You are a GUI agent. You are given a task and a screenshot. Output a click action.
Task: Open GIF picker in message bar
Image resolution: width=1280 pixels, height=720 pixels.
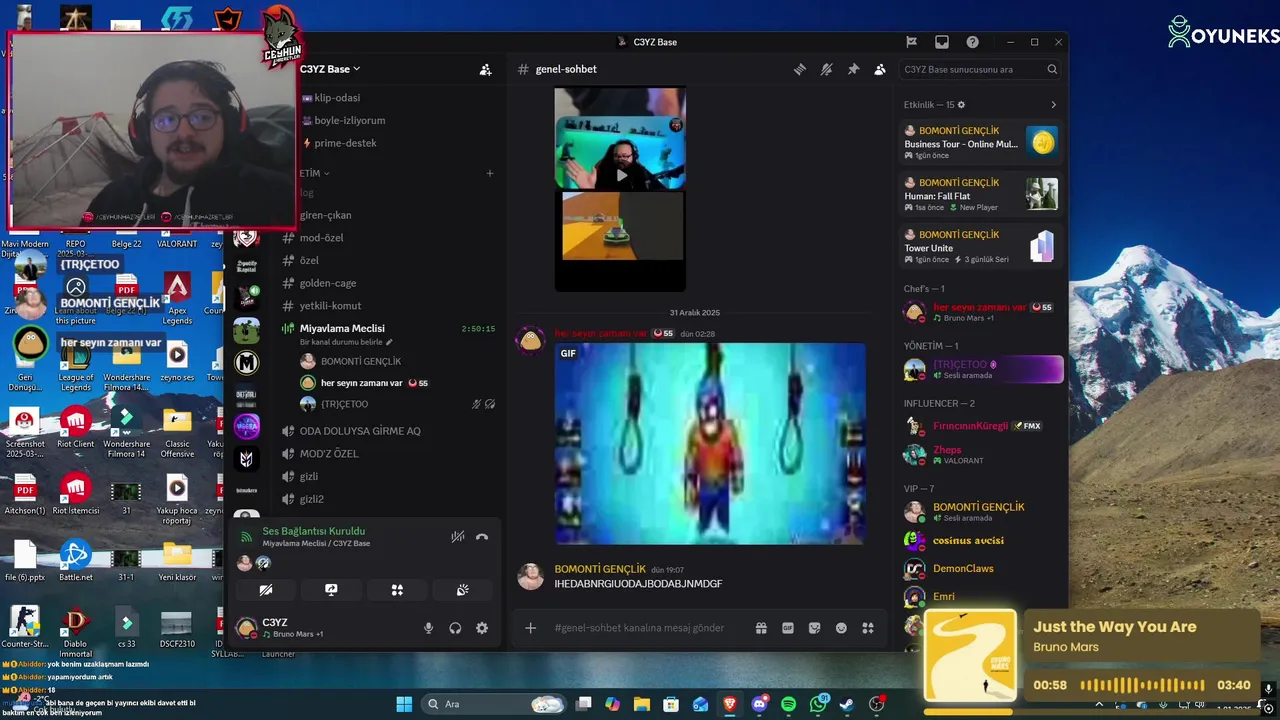click(x=788, y=628)
